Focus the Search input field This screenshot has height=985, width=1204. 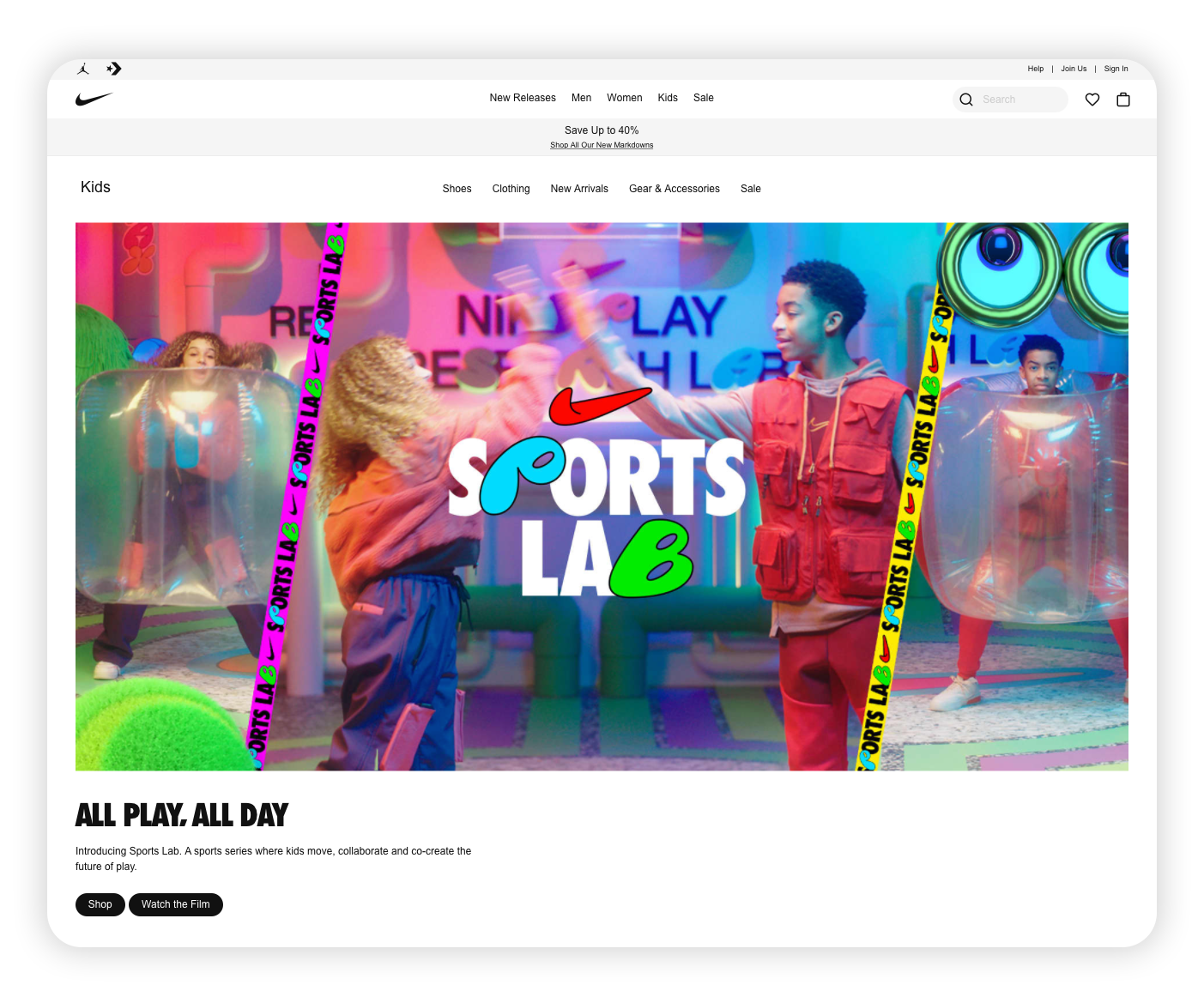tap(1010, 100)
